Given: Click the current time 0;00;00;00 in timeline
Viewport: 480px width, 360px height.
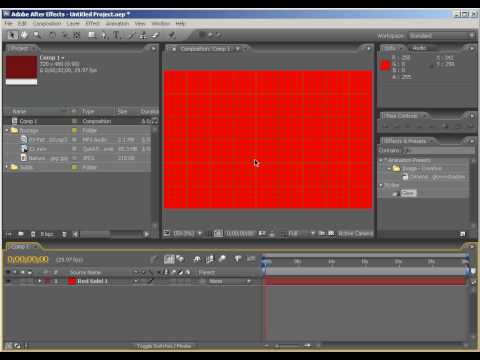Looking at the screenshot, I should (x=28, y=259).
